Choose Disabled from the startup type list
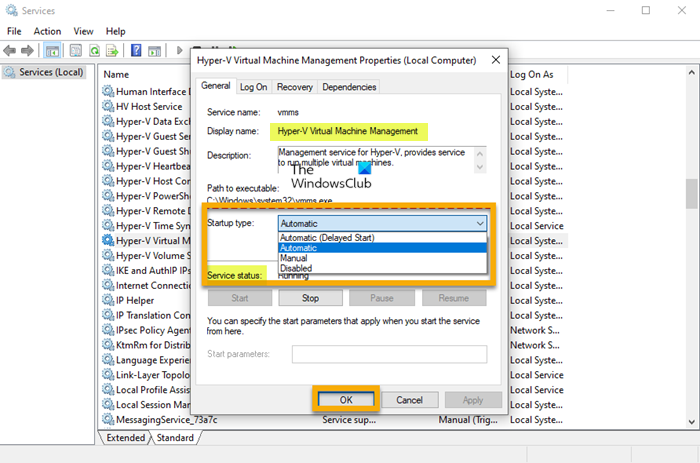The width and height of the screenshot is (700, 463). (298, 268)
